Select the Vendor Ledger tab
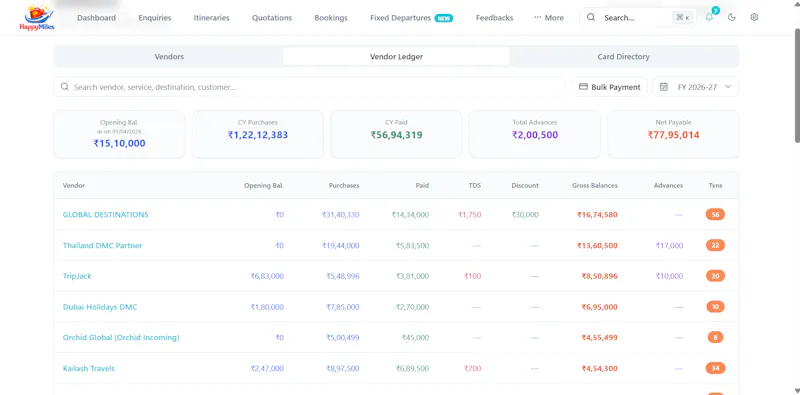800x395 pixels. pyautogui.click(x=396, y=57)
